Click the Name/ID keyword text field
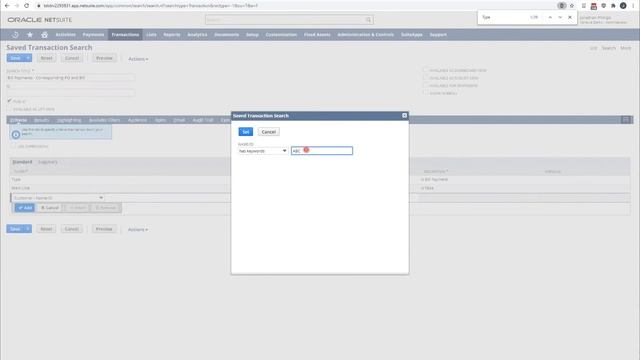640x360 pixels. point(322,151)
